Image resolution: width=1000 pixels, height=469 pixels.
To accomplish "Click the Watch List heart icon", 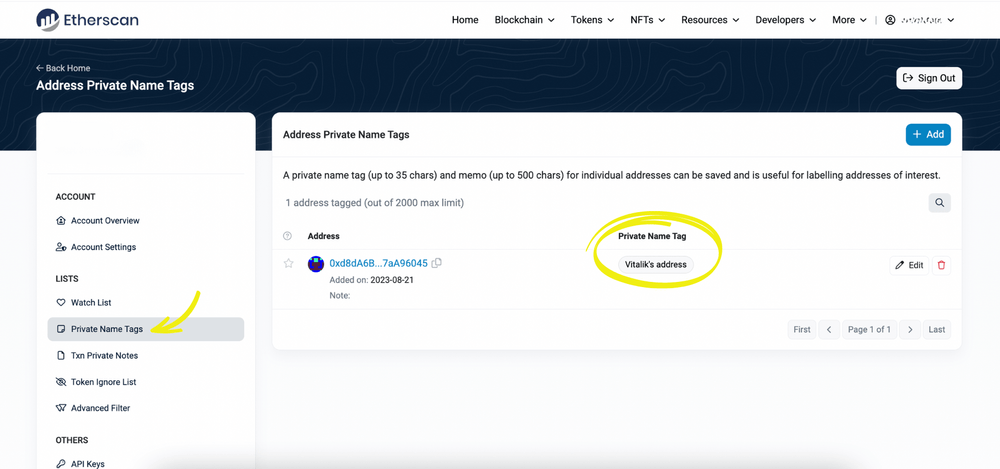I will [61, 302].
